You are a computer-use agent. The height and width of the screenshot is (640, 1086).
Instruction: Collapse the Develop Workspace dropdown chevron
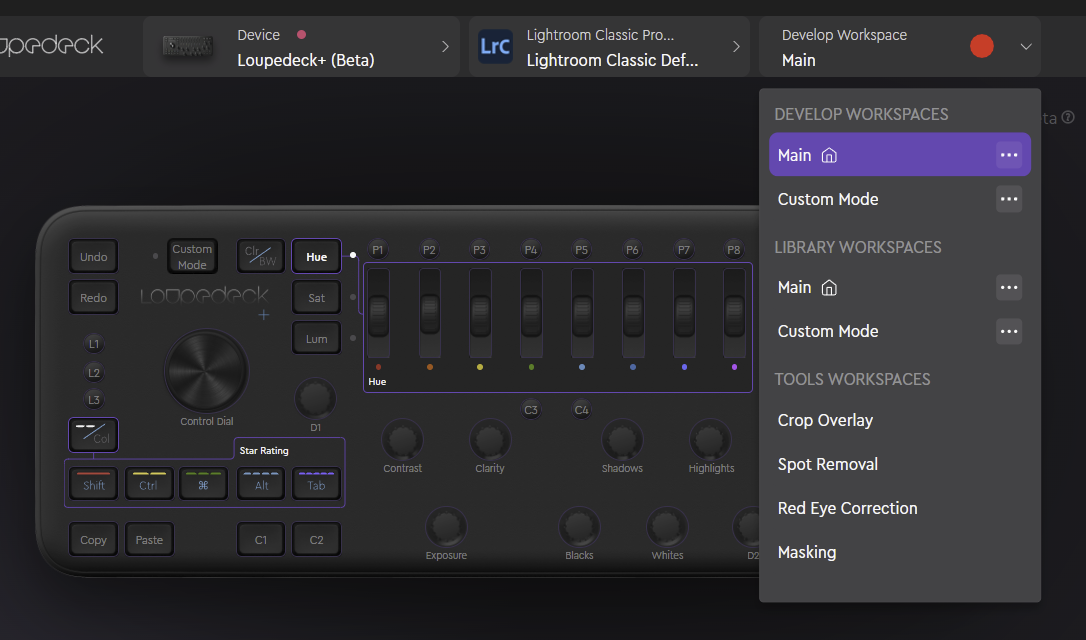coord(1025,47)
